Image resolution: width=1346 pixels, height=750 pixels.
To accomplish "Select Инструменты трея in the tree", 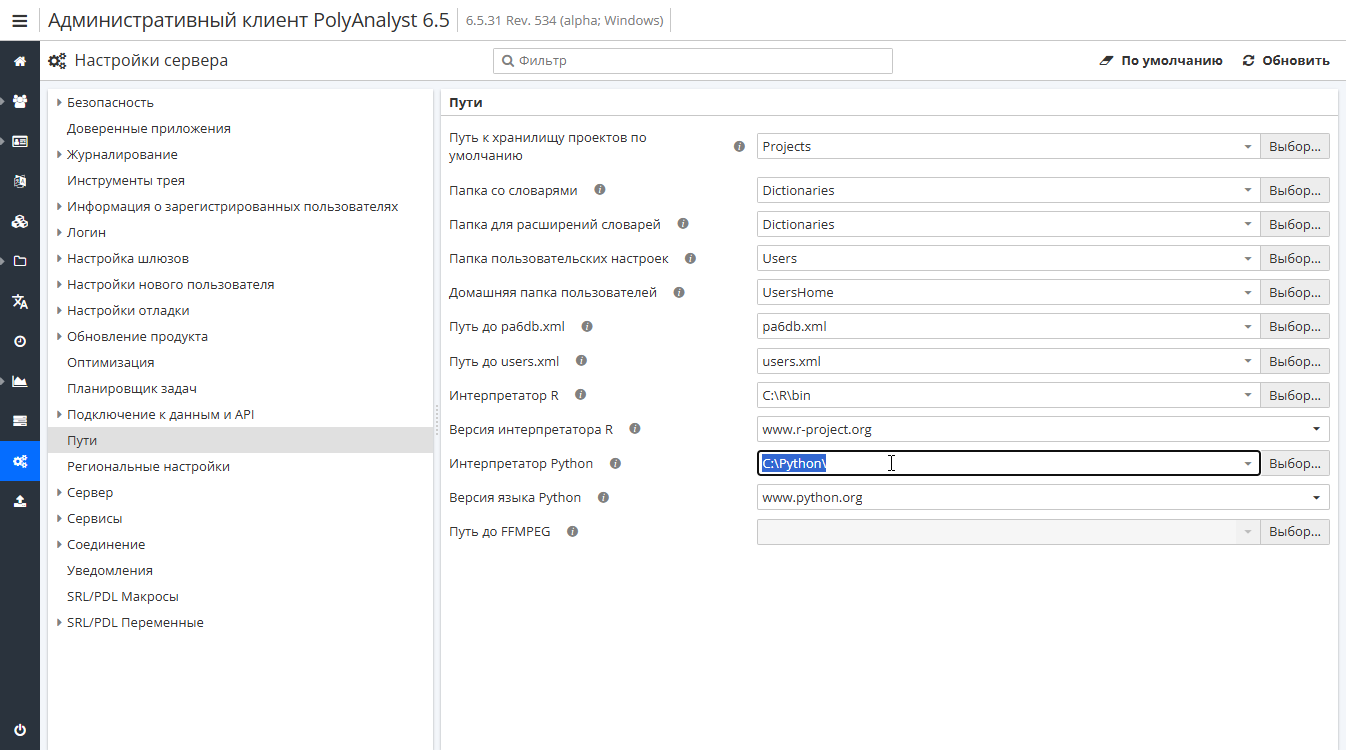I will 126,180.
